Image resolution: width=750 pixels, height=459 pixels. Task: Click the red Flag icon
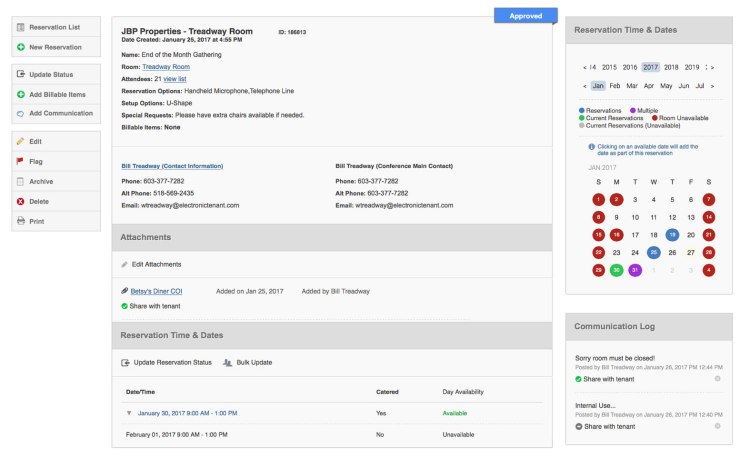[x=20, y=161]
